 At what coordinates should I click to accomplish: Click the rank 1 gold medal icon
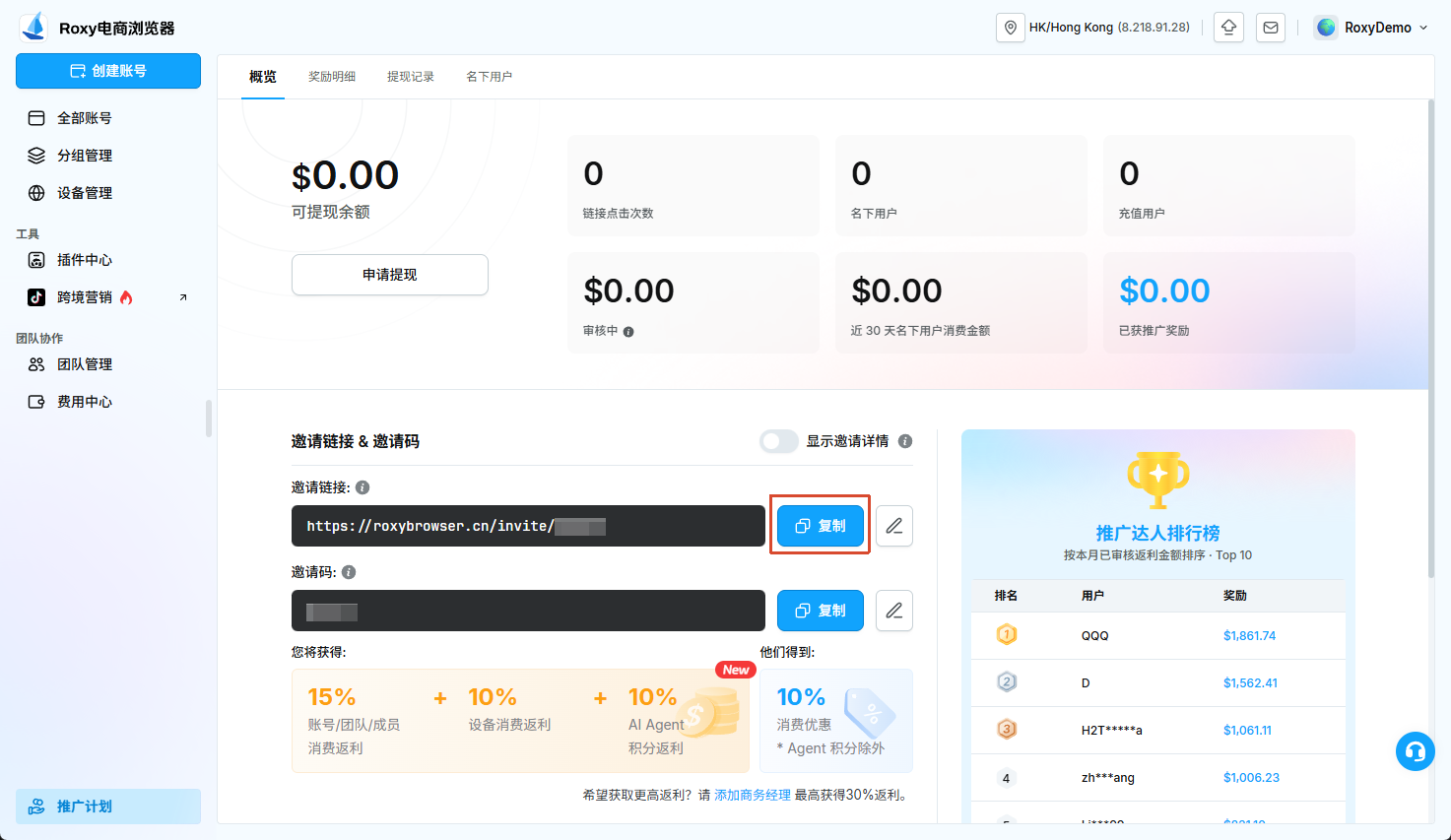point(1007,635)
